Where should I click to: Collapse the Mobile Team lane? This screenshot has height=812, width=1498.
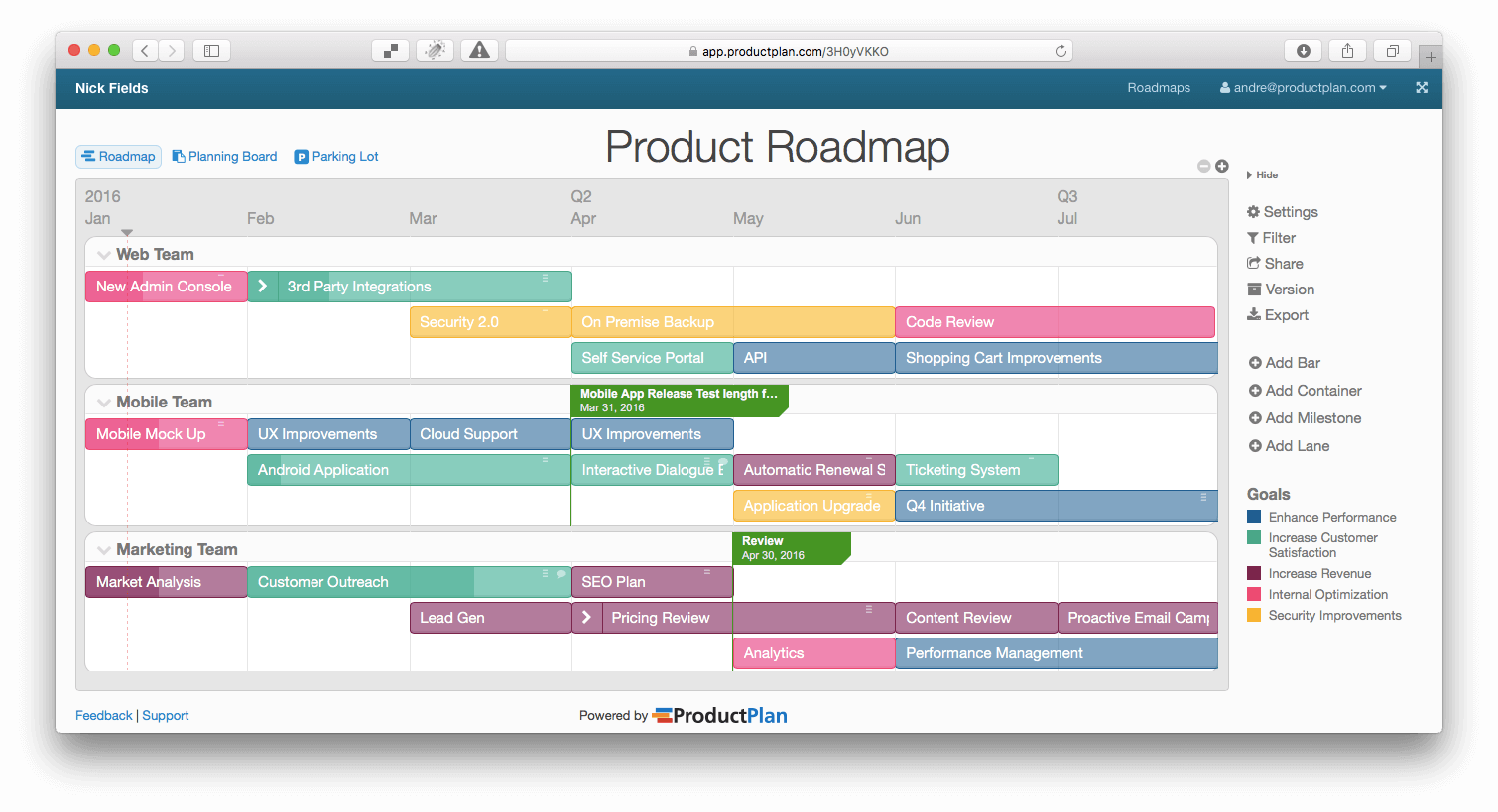click(x=104, y=402)
